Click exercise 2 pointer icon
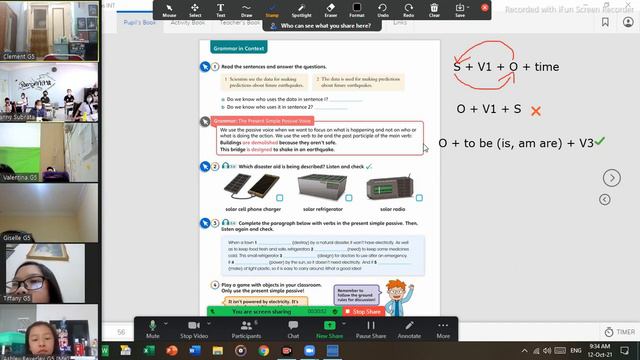Viewport: 640px width, 360px height. (x=205, y=167)
